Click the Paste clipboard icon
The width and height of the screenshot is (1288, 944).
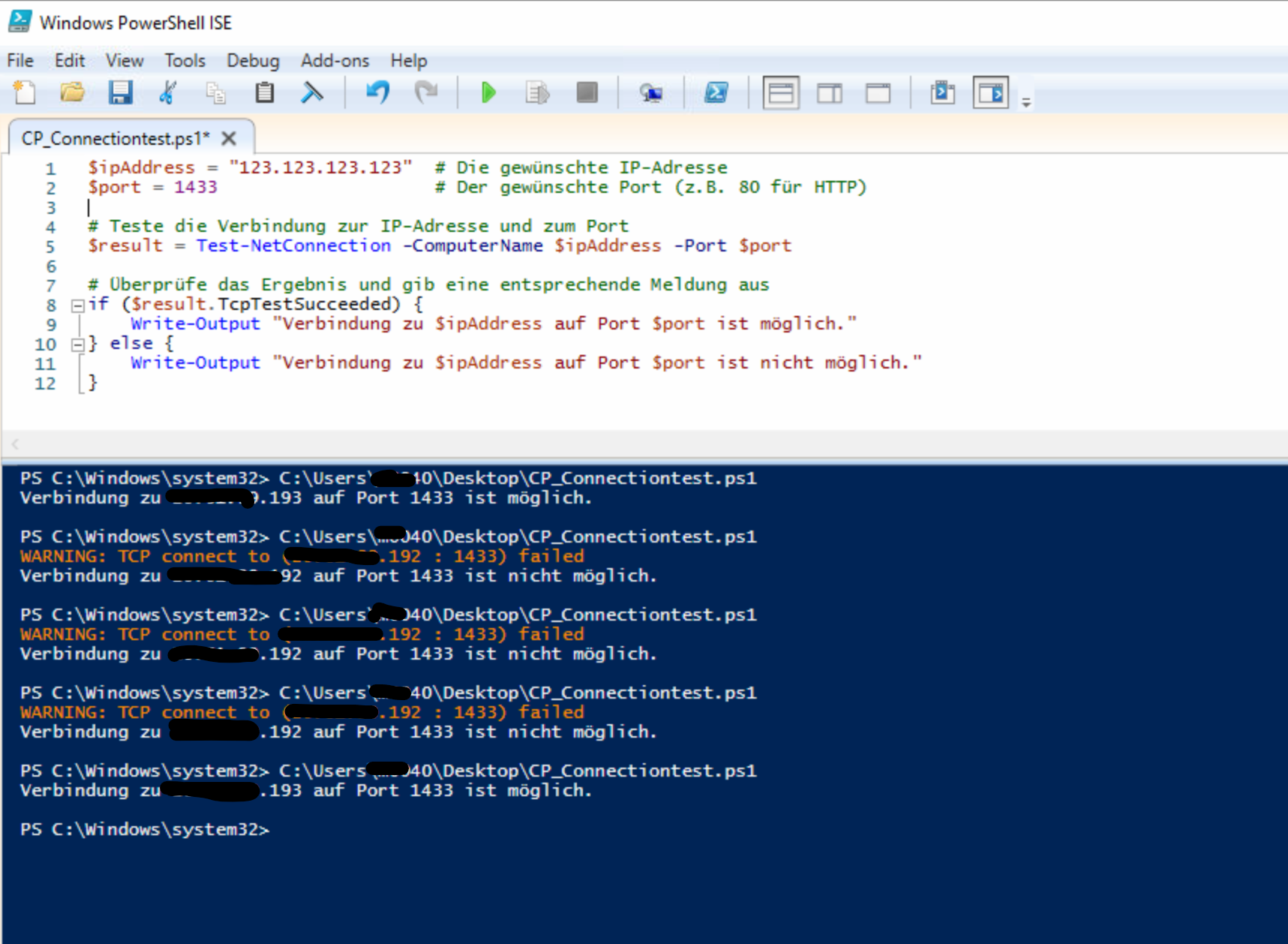[264, 93]
